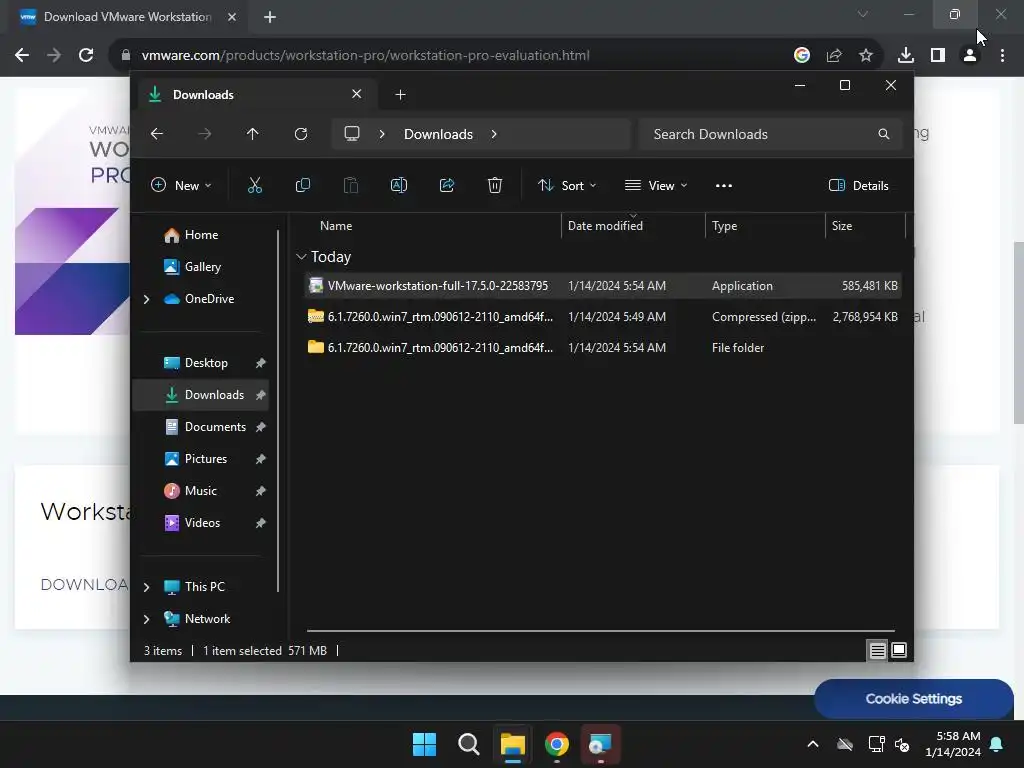Collapse the Today group

point(301,257)
